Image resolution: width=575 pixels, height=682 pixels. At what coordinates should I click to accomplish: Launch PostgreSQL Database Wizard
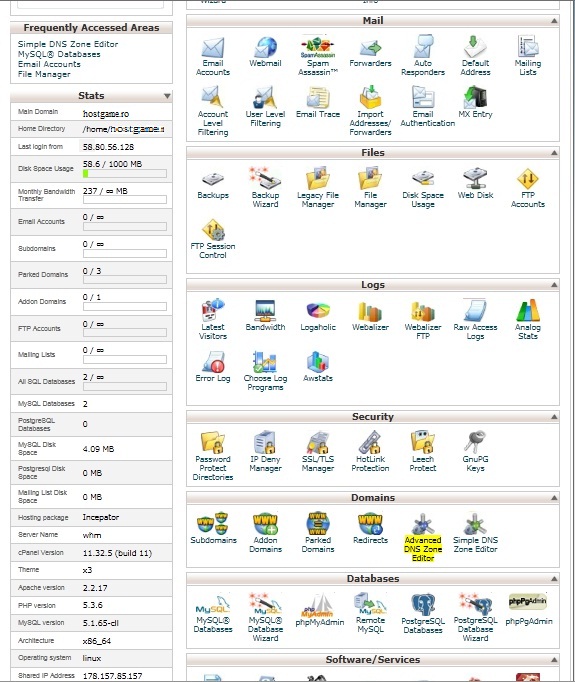(475, 618)
